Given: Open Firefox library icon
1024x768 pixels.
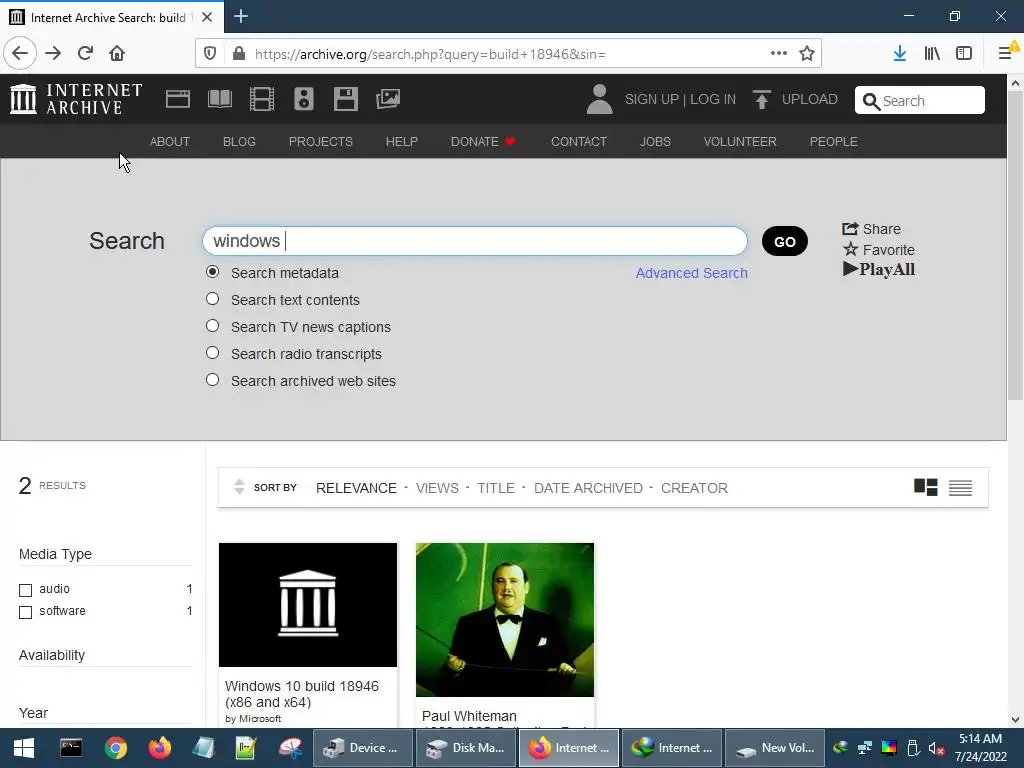Looking at the screenshot, I should click(932, 54).
